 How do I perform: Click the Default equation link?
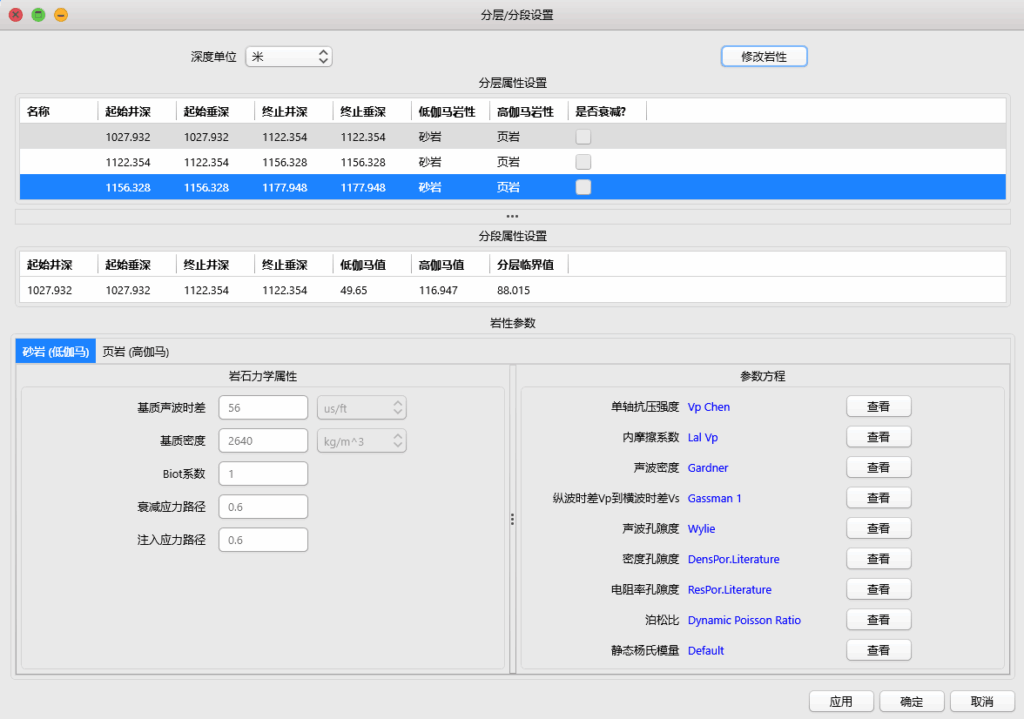706,650
